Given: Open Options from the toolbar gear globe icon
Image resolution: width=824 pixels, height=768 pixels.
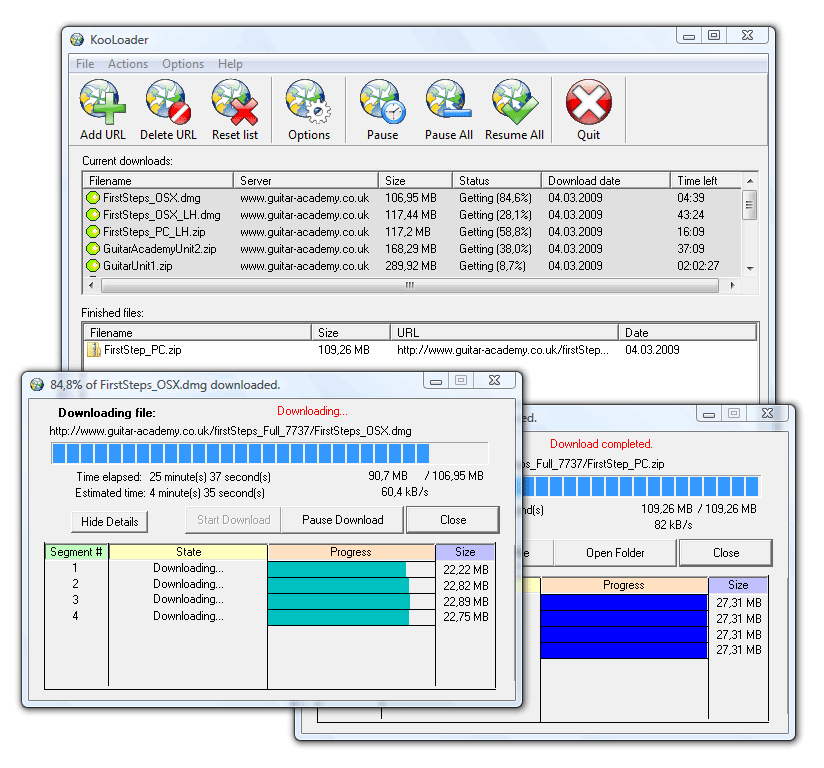Looking at the screenshot, I should (x=308, y=101).
